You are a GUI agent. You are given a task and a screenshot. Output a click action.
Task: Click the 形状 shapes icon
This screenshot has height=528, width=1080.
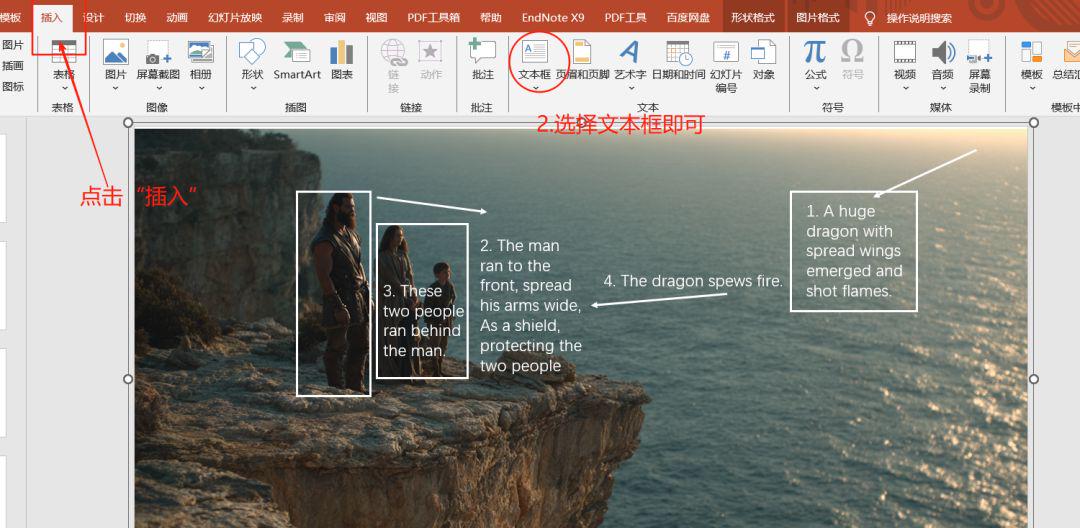252,52
